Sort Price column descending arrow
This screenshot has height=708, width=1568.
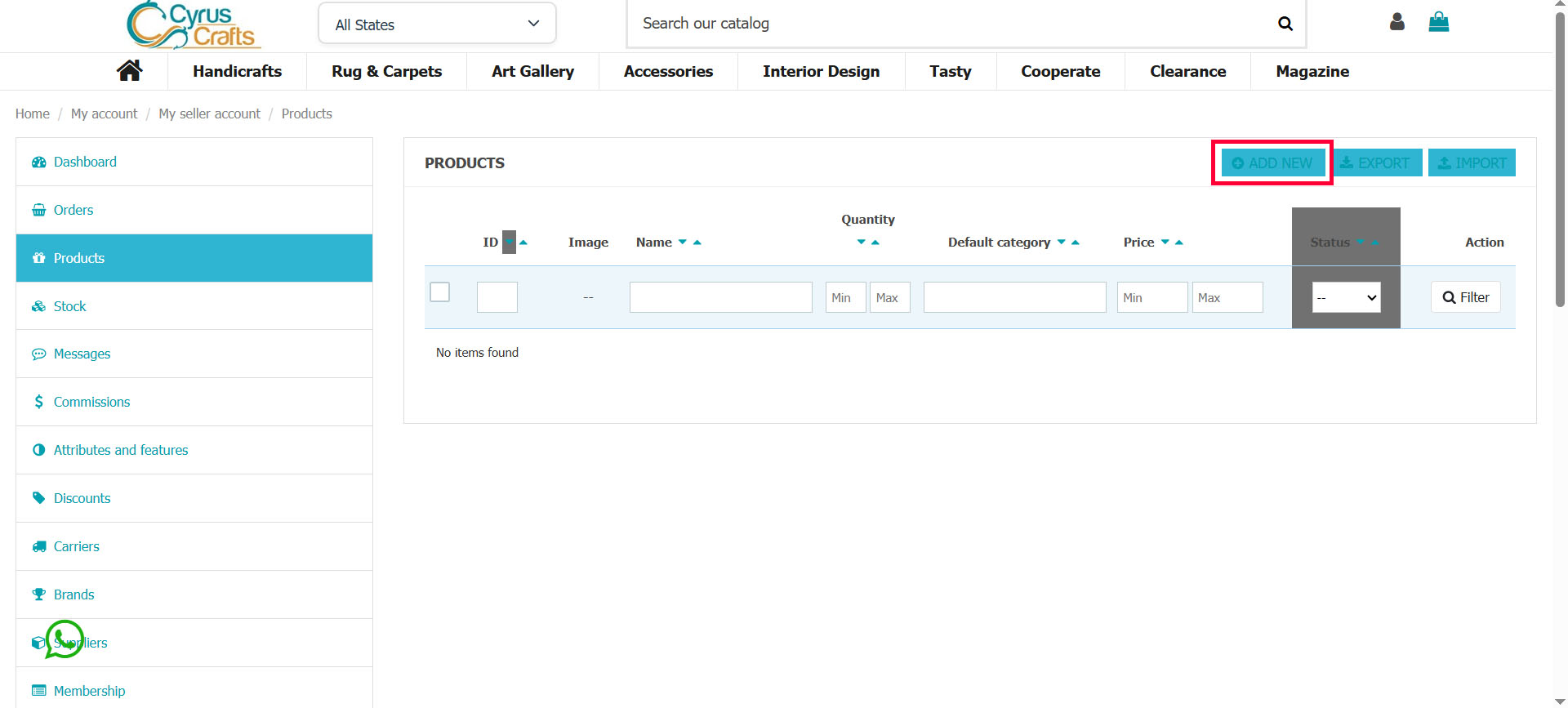[x=1165, y=243]
